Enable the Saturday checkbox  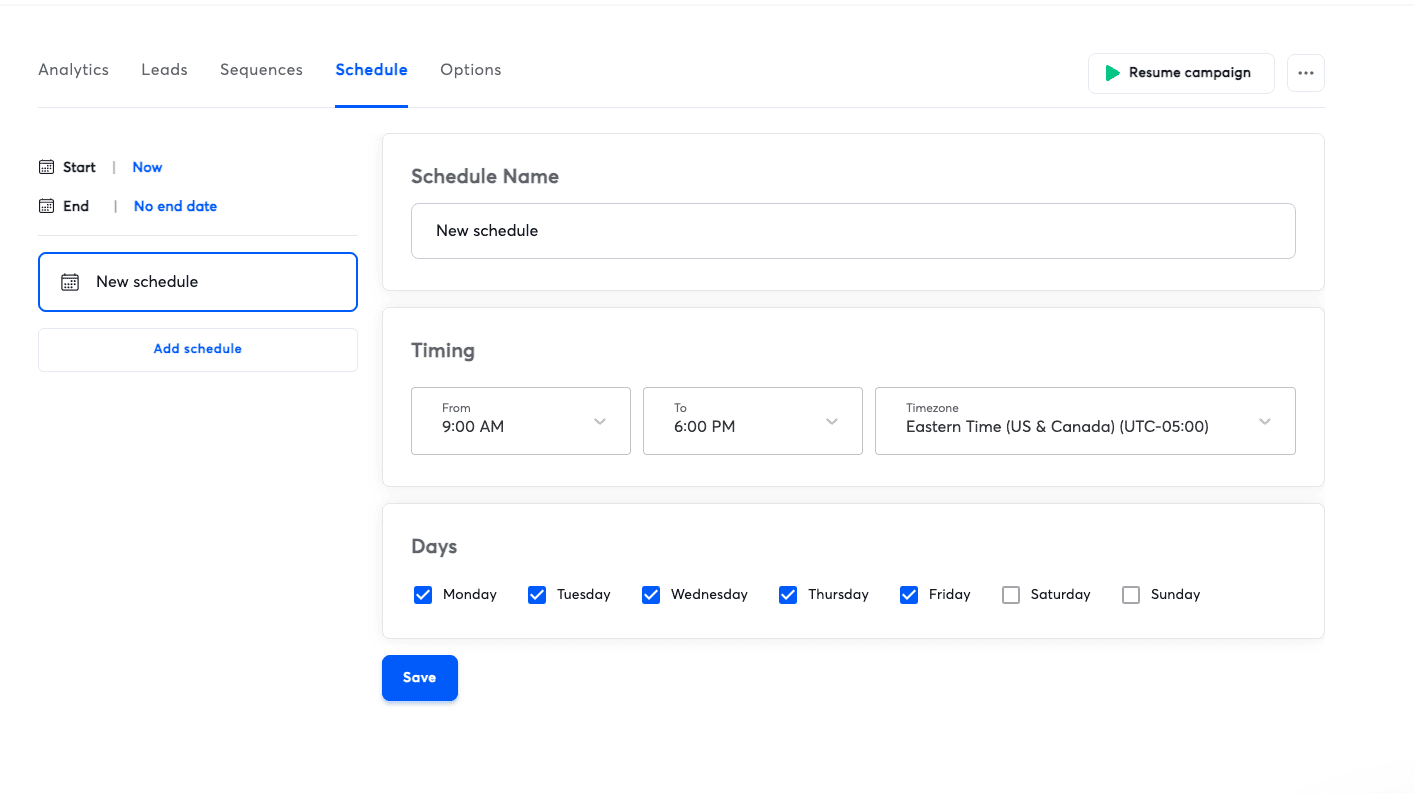[1011, 595]
